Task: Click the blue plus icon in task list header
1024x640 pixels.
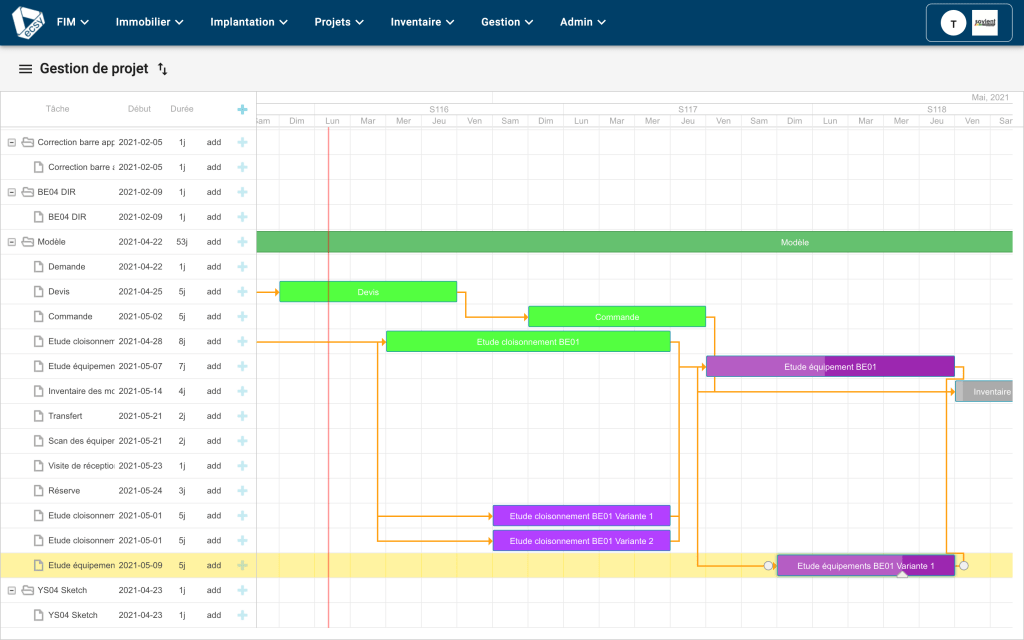Action: click(x=242, y=109)
